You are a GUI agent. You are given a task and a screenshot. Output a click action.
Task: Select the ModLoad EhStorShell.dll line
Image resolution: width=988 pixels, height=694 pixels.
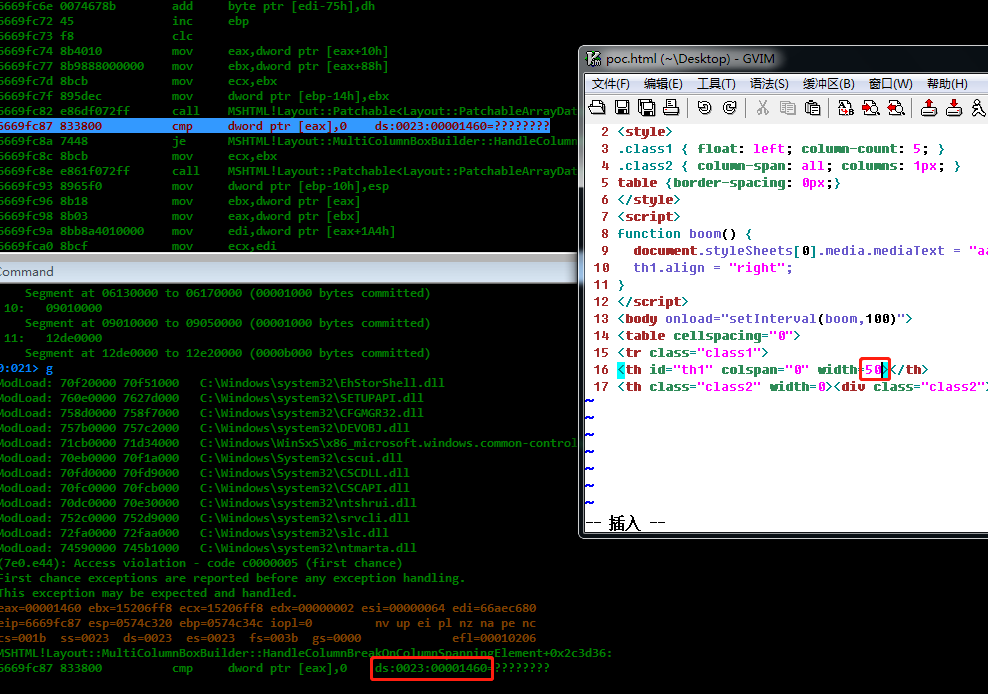tap(222, 383)
